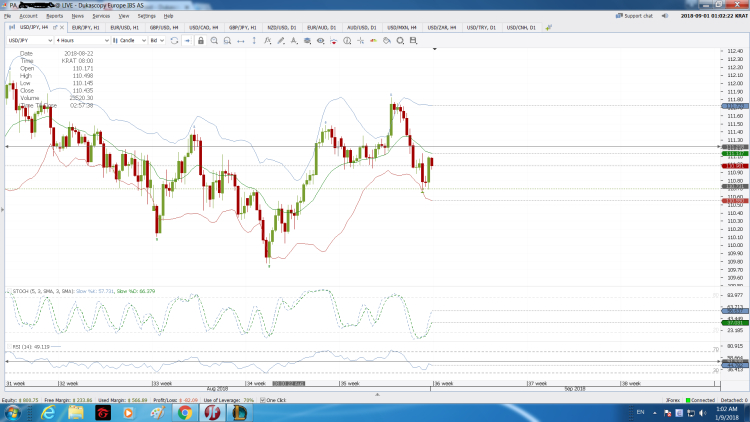This screenshot has width=750, height=422.
Task: Open the Paint palette taskbar icon
Action: click(157, 412)
